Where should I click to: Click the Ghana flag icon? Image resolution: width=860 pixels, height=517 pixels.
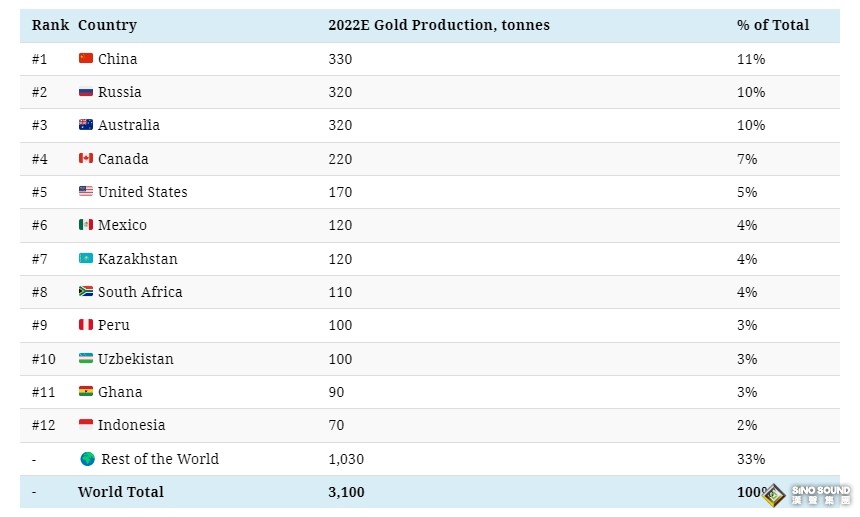pyautogui.click(x=86, y=392)
